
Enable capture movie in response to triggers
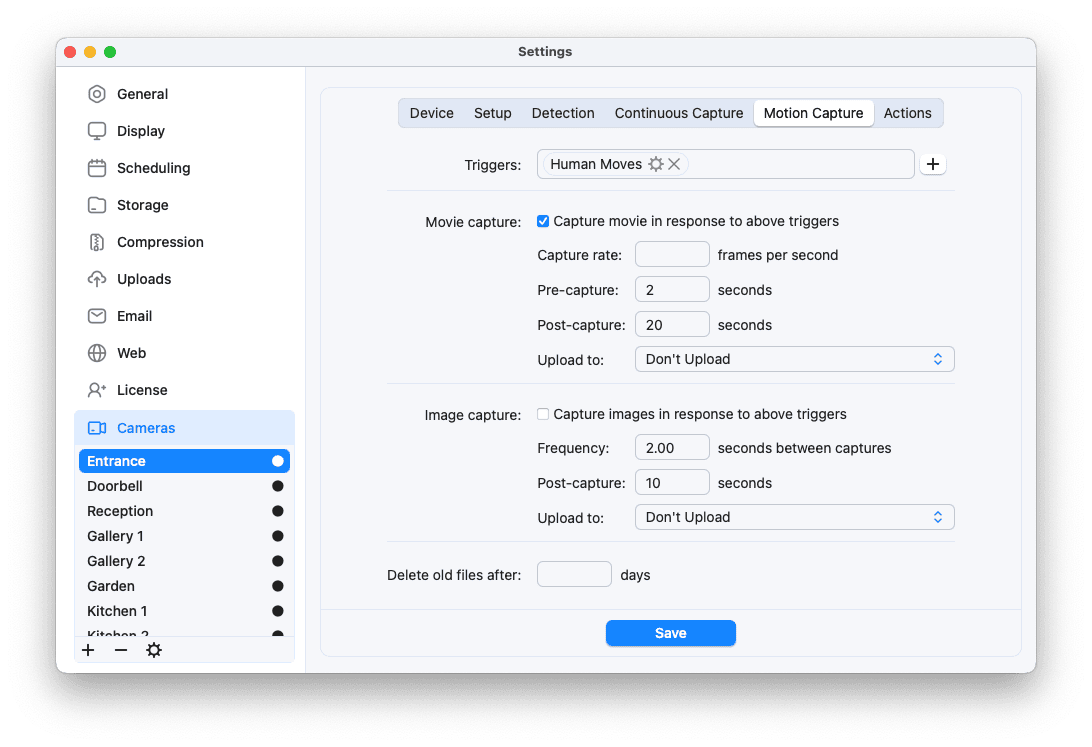(x=543, y=221)
